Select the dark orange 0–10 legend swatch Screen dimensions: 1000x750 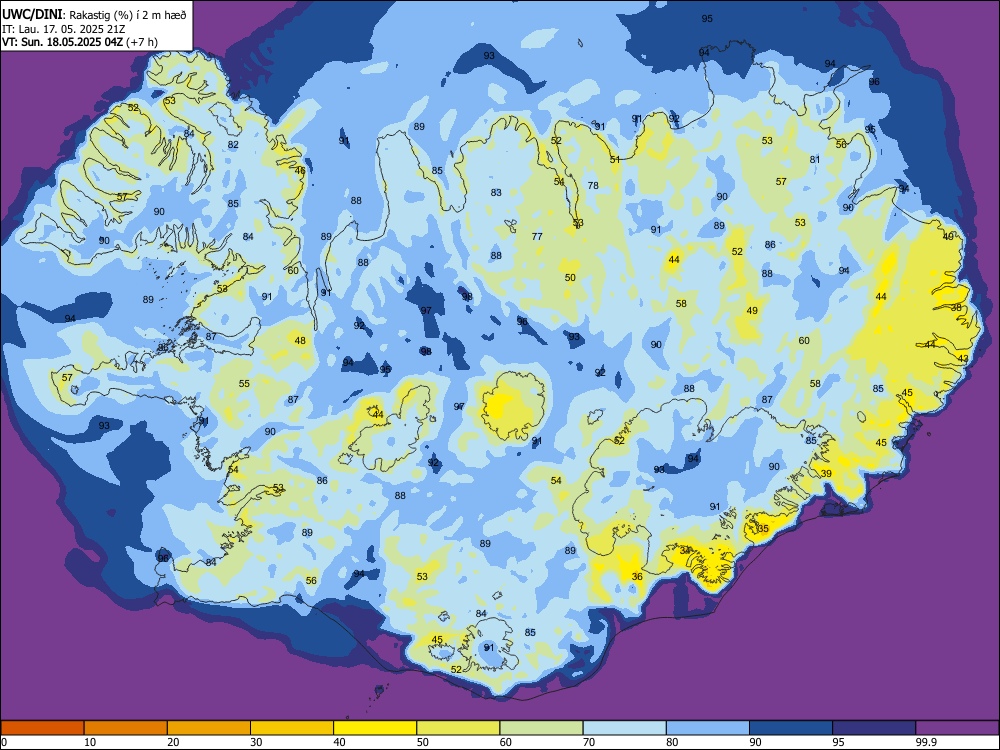click(x=42, y=728)
